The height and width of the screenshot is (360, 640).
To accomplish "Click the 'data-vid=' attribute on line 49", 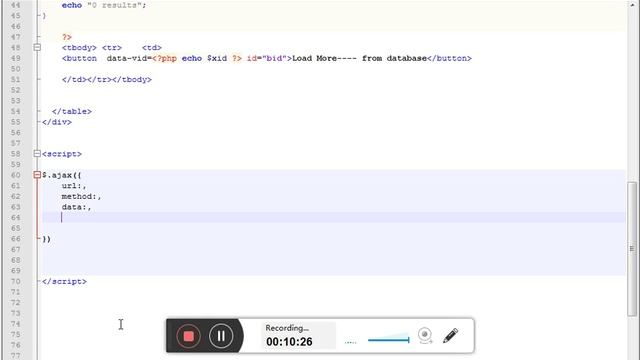I will tap(129, 58).
